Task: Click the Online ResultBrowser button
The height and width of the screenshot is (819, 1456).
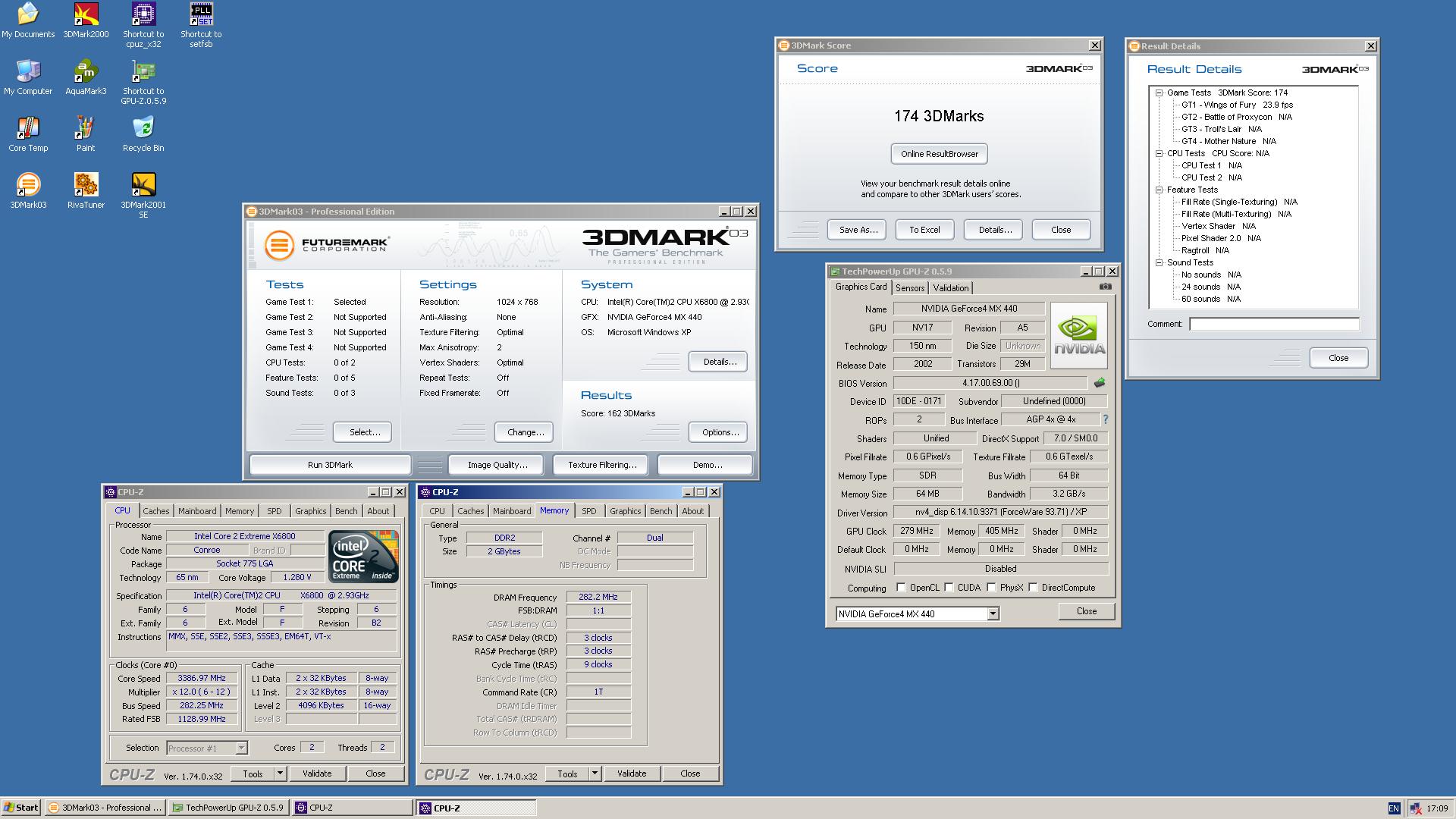Action: pos(940,154)
